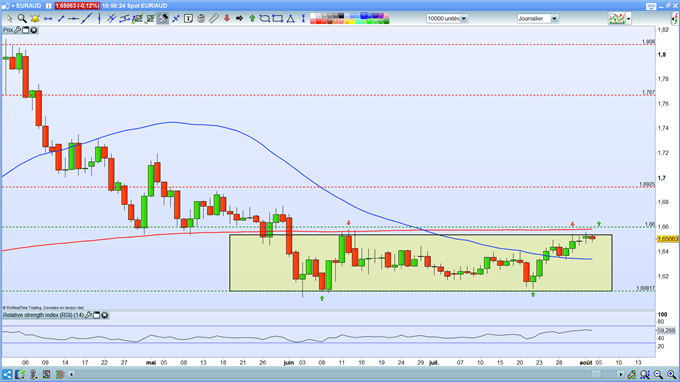Screen dimensions: 680x382
Task: Expand the chart style dropdown arrow
Action: point(628,19)
